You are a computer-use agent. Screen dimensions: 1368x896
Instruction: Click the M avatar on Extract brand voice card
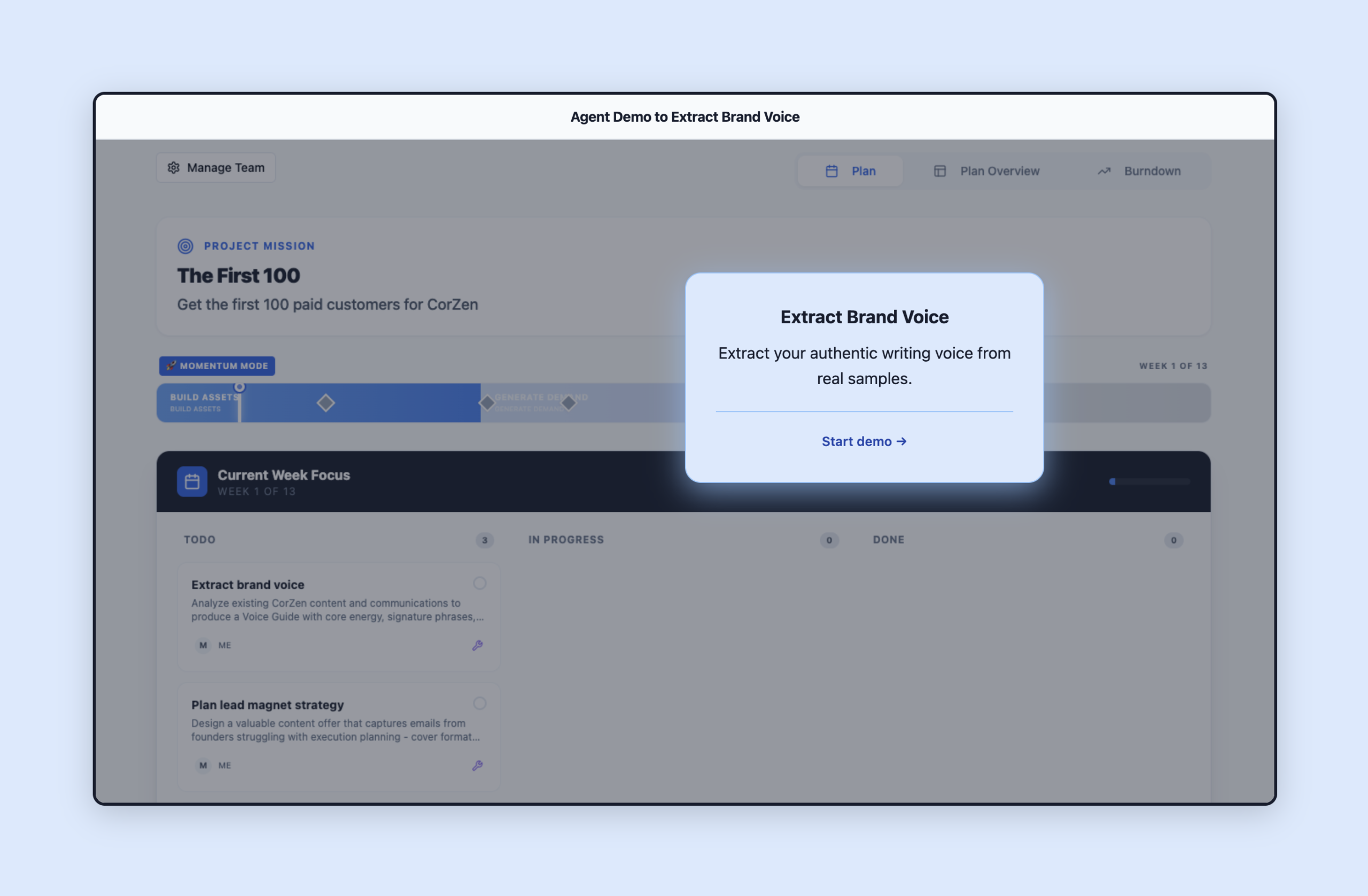click(x=203, y=645)
